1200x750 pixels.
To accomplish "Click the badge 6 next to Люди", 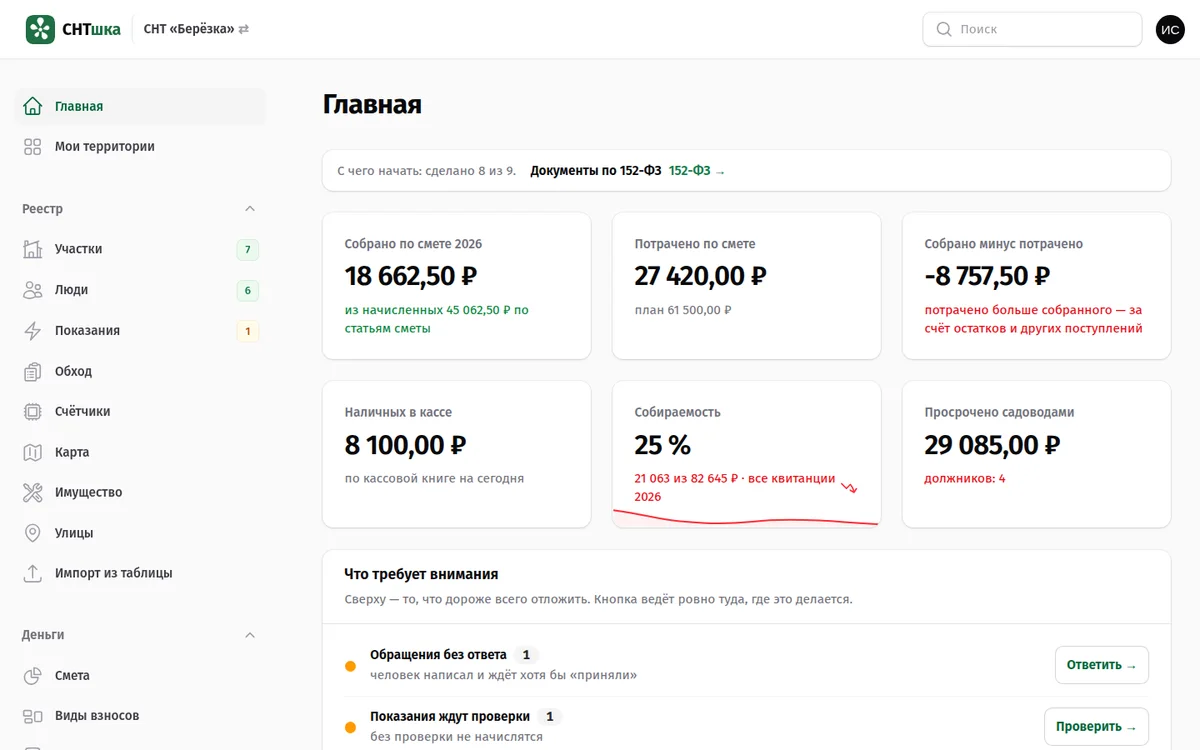I will (248, 291).
